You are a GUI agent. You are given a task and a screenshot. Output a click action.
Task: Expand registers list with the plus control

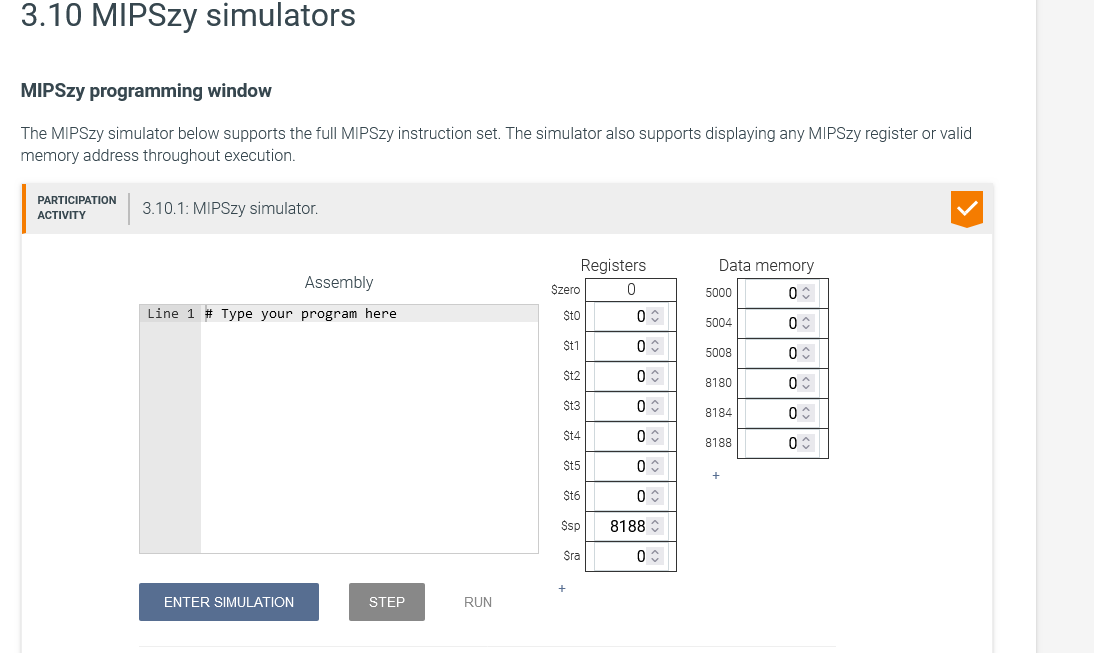[562, 588]
